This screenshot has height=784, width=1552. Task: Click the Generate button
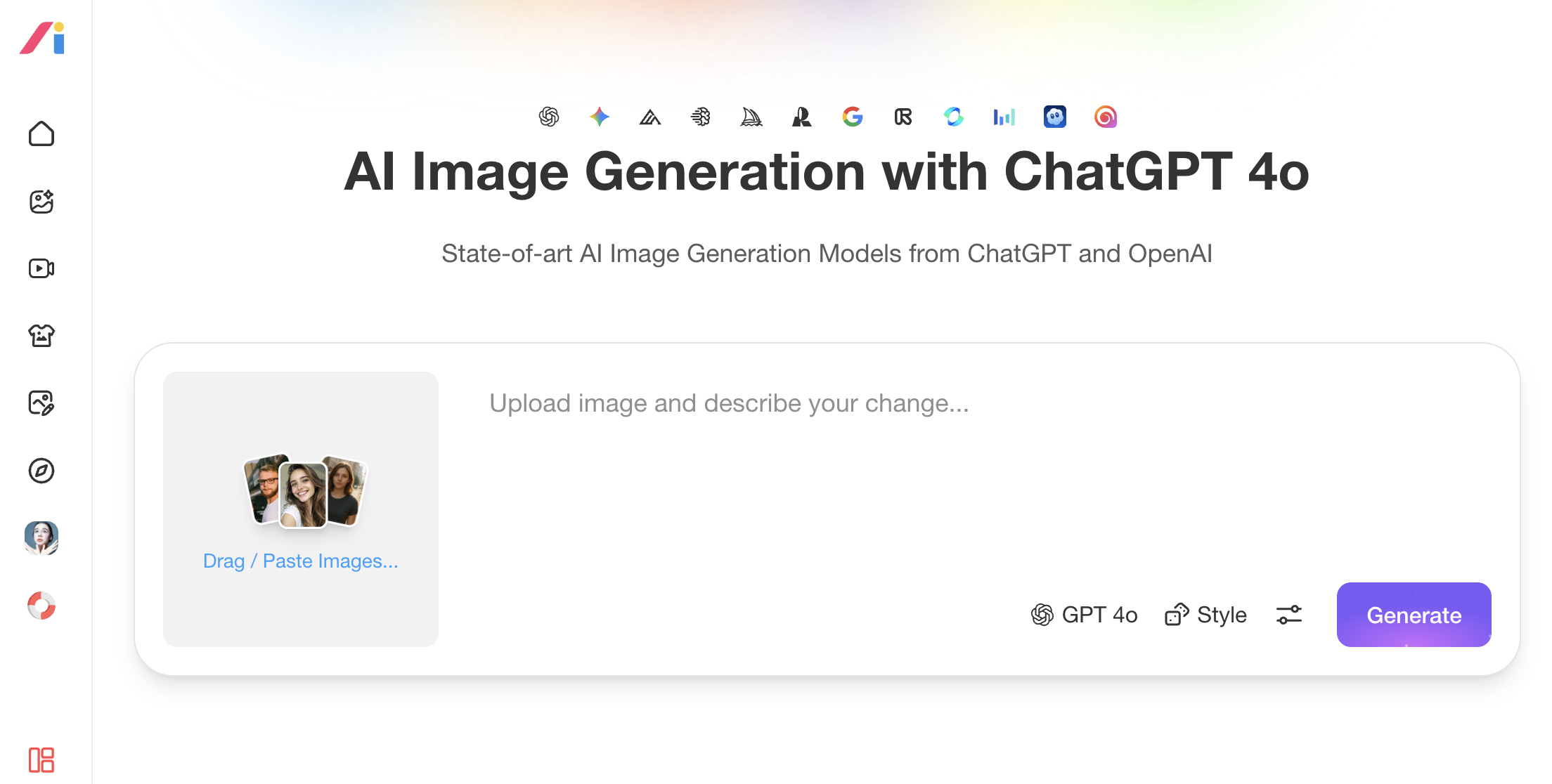coord(1414,615)
